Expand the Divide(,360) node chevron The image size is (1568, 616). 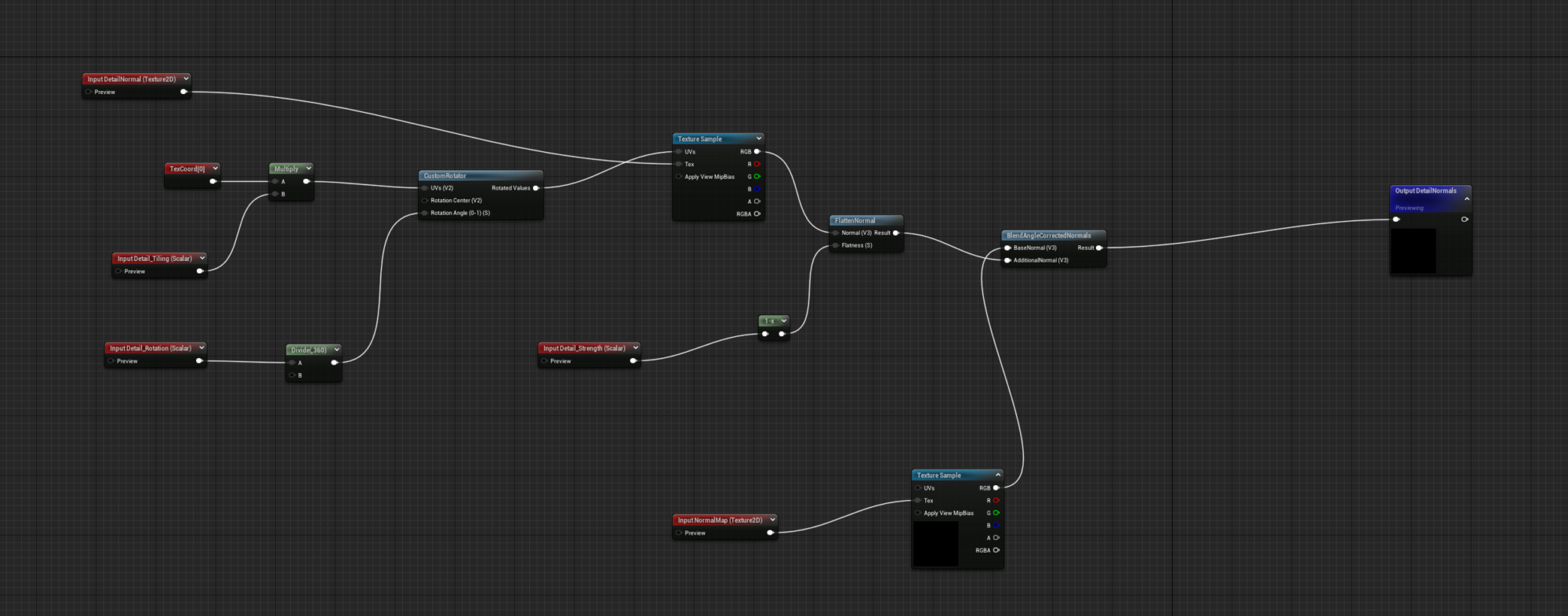pos(336,350)
